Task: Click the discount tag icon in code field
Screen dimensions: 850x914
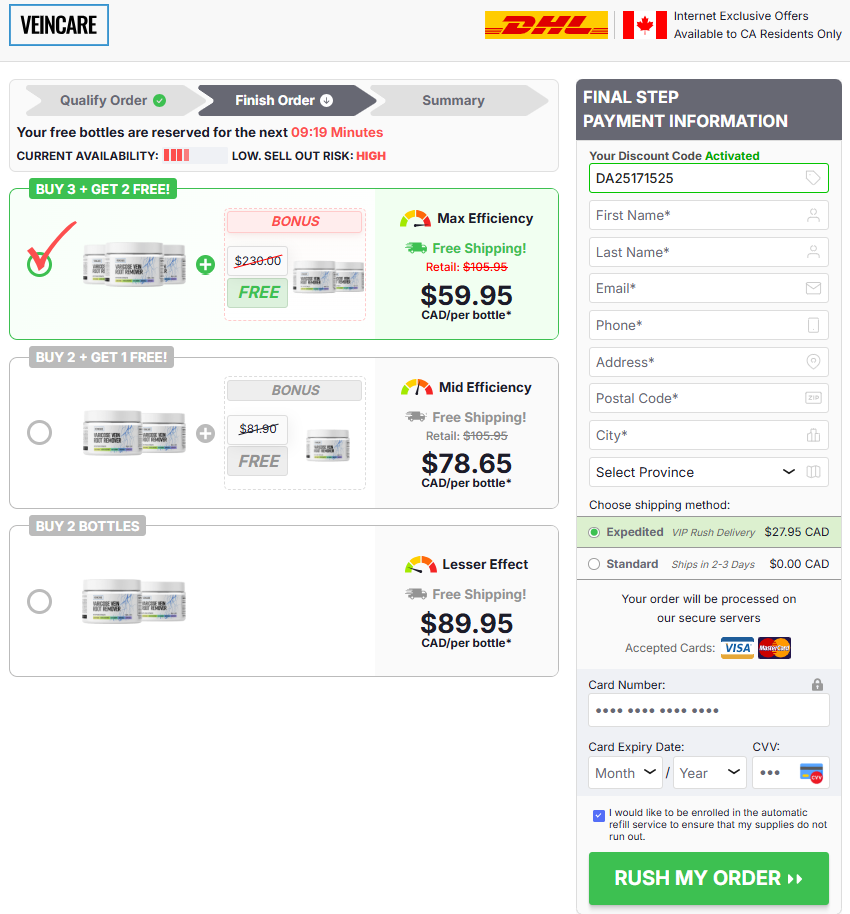Action: [813, 178]
